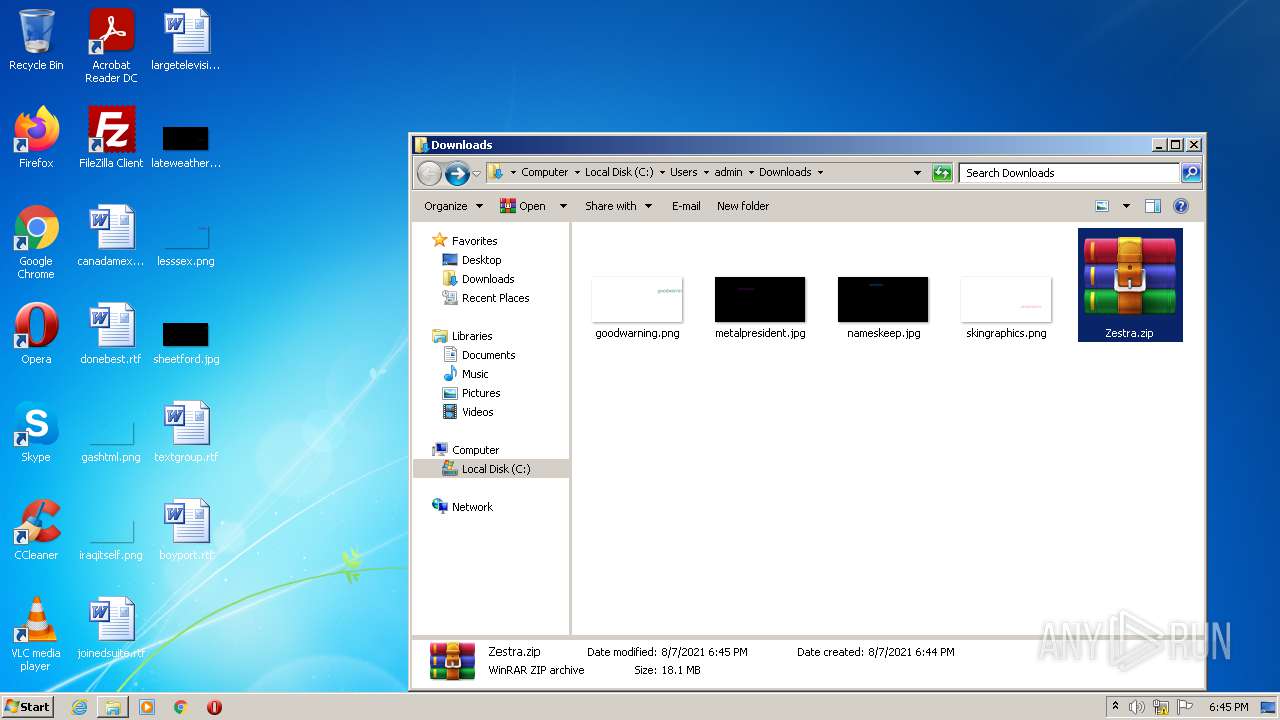The image size is (1280, 720).
Task: Click Opera icon in taskbar
Action: point(214,707)
